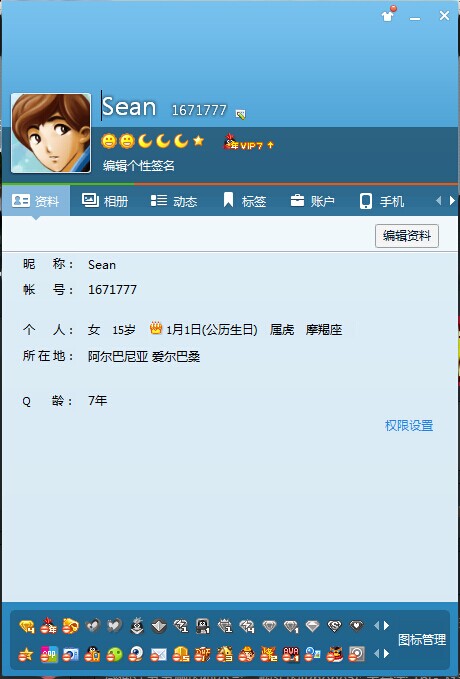Click the edit pencil icon beside account number
The image size is (460, 679).
[x=240, y=114]
